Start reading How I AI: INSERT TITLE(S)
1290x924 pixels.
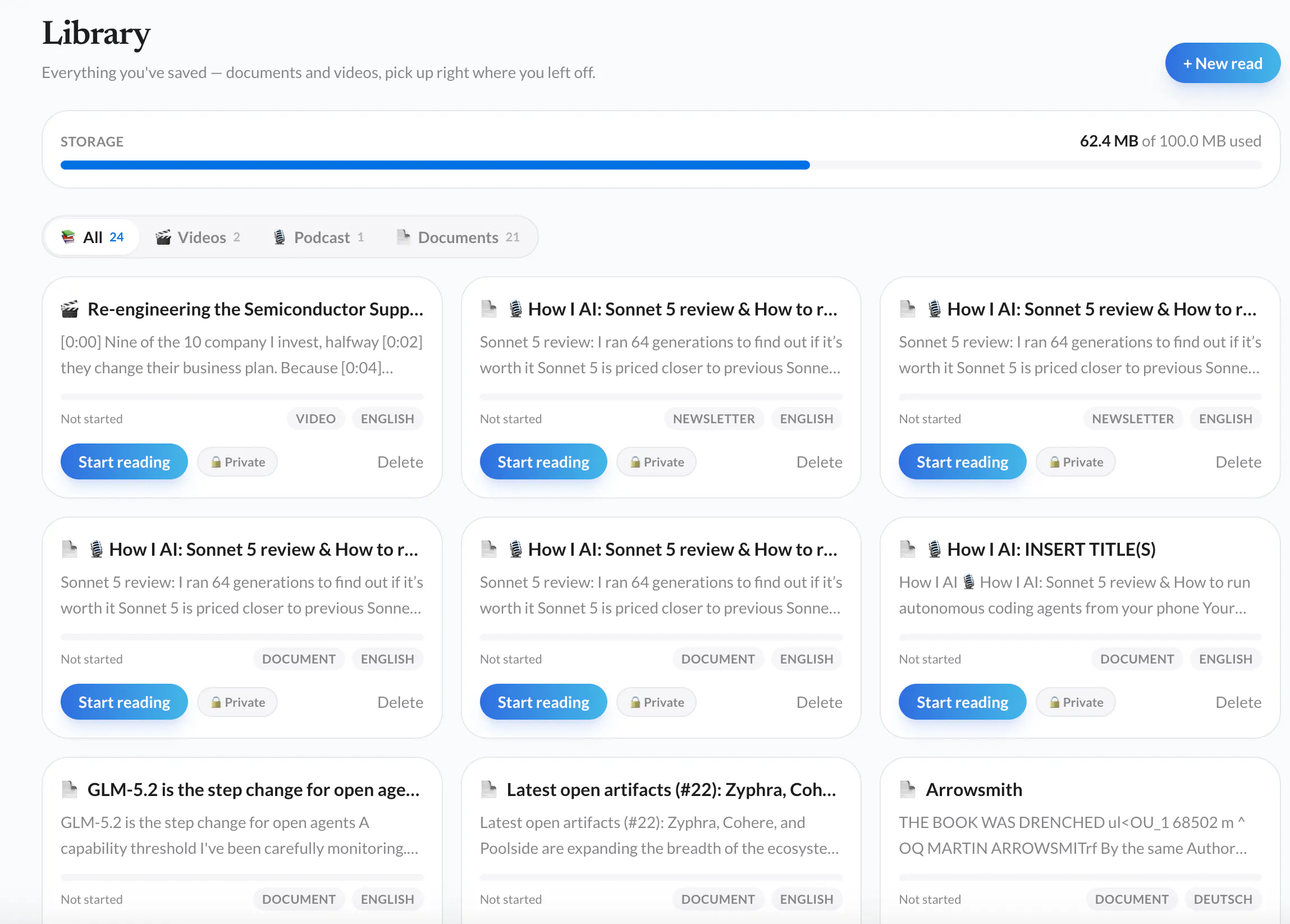point(962,702)
